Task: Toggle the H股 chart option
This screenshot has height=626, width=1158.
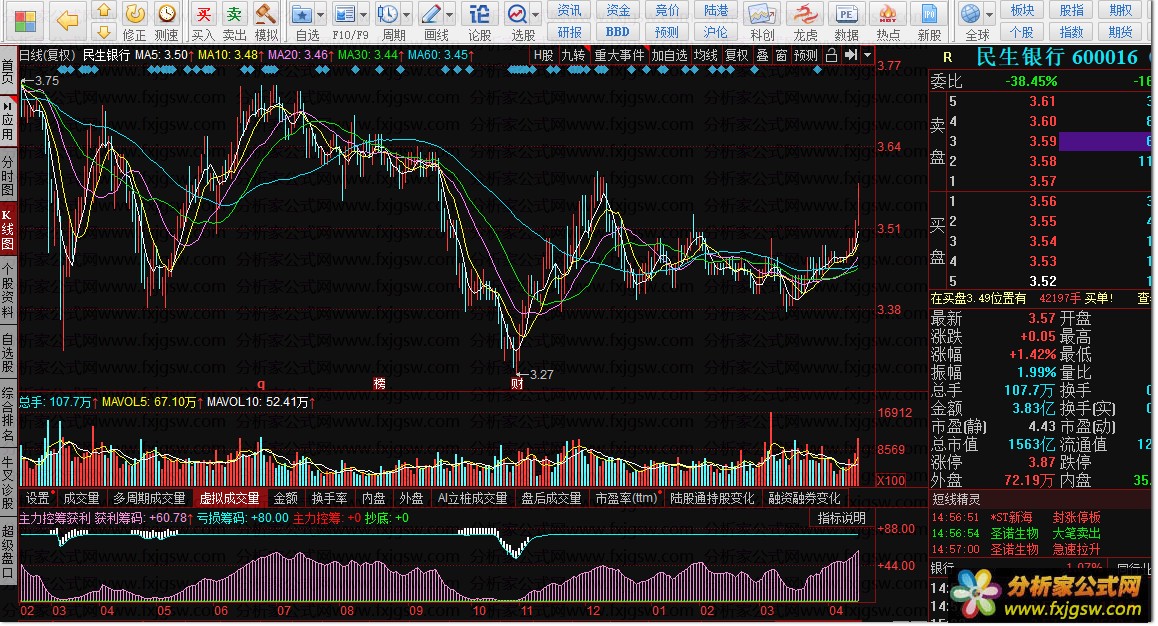Action: pyautogui.click(x=544, y=55)
